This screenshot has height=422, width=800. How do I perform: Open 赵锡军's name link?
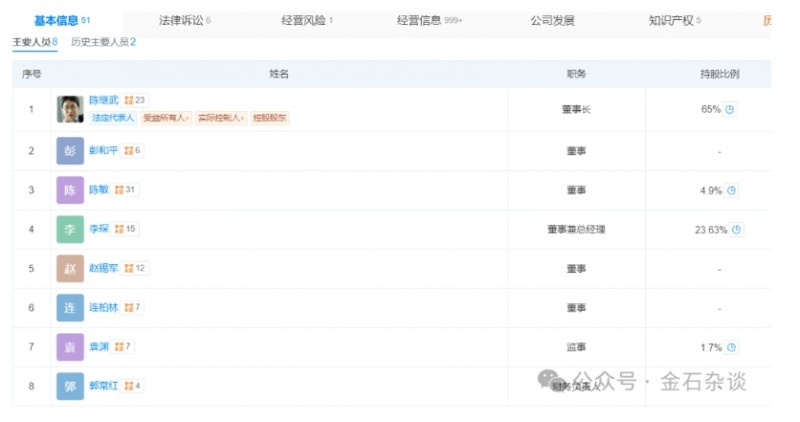(104, 269)
